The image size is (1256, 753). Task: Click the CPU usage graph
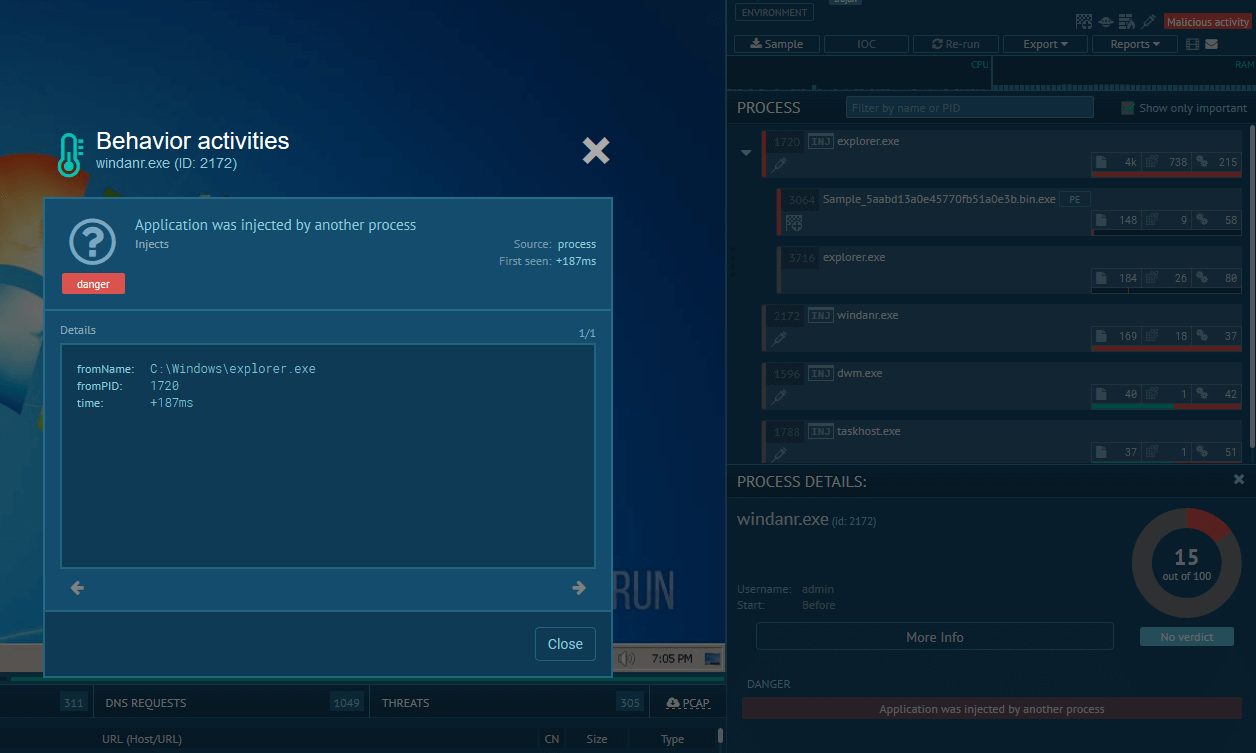tap(860, 73)
